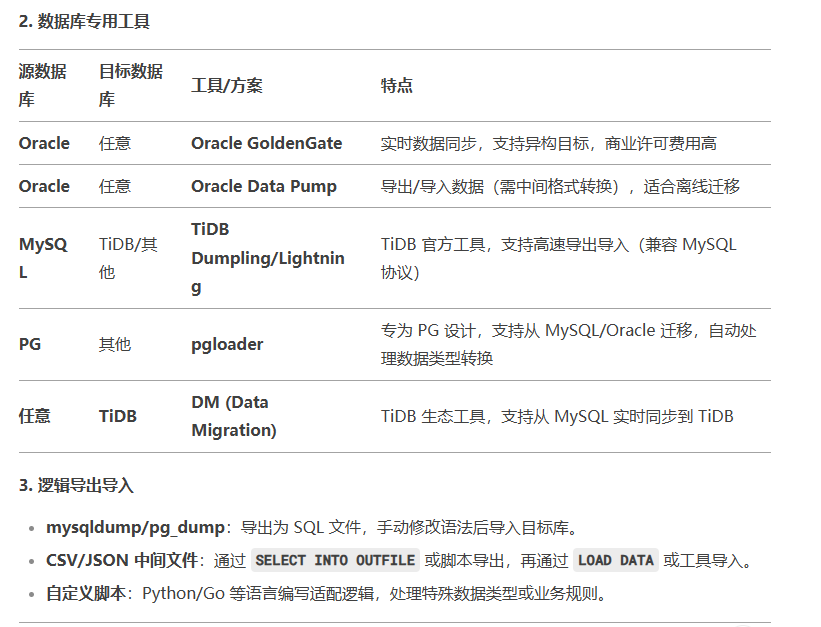This screenshot has height=627, width=821.
Task: Select the "MySQL" source database cell
Action: 43,258
